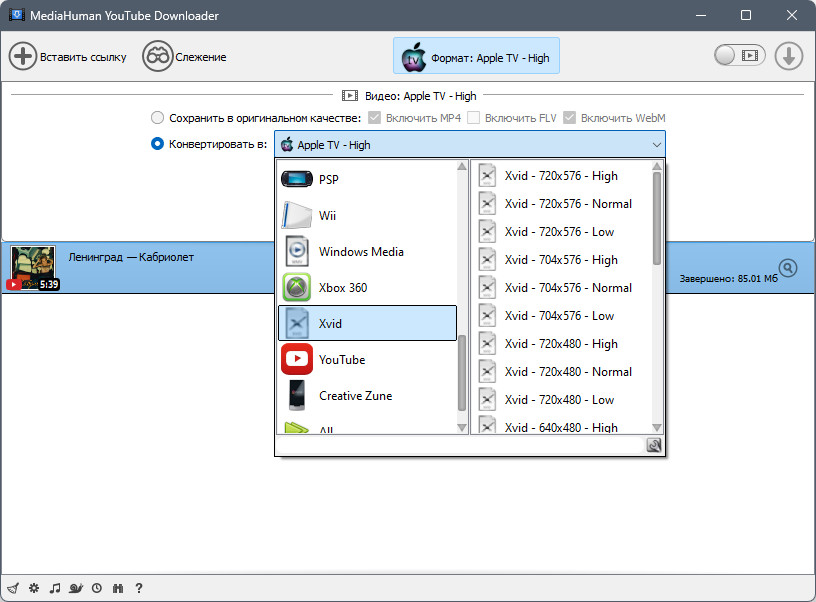
Task: Toggle the video mode switch in toolbar
Action: [740, 55]
